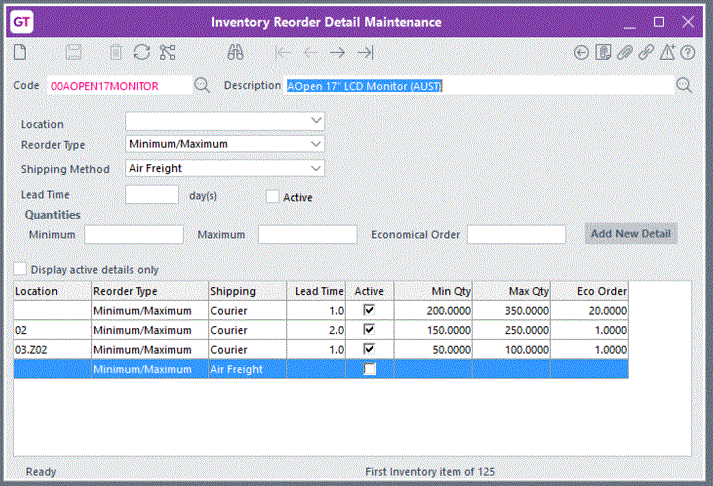The width and height of the screenshot is (713, 486).
Task: Click the Add New Detail button
Action: (631, 234)
